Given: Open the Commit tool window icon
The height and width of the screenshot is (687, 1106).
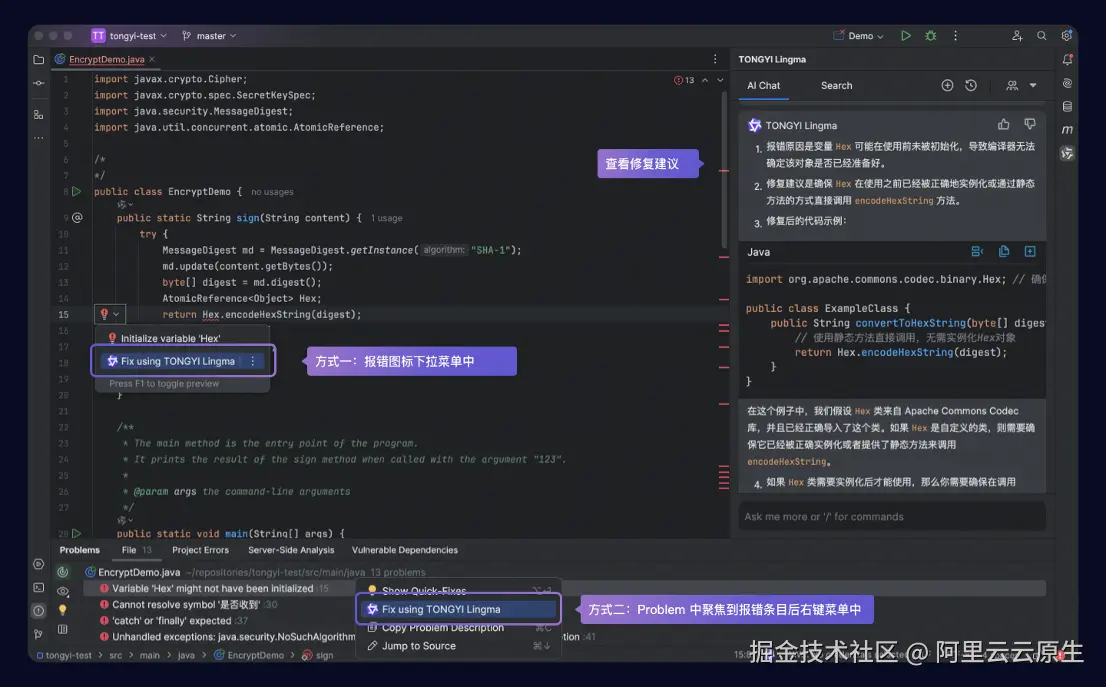Looking at the screenshot, I should (x=39, y=83).
